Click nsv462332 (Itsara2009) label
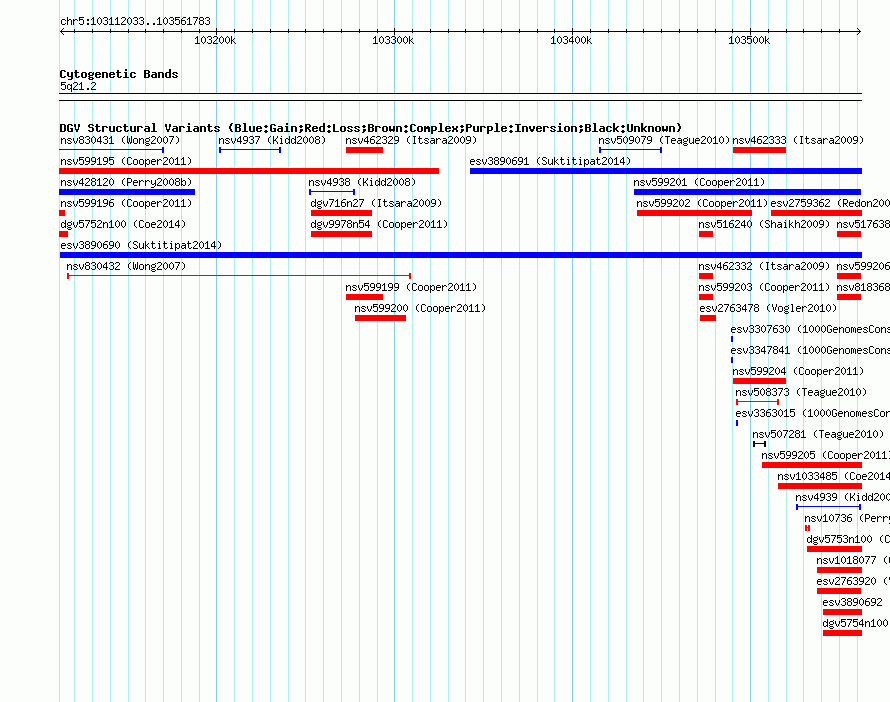 (764, 266)
